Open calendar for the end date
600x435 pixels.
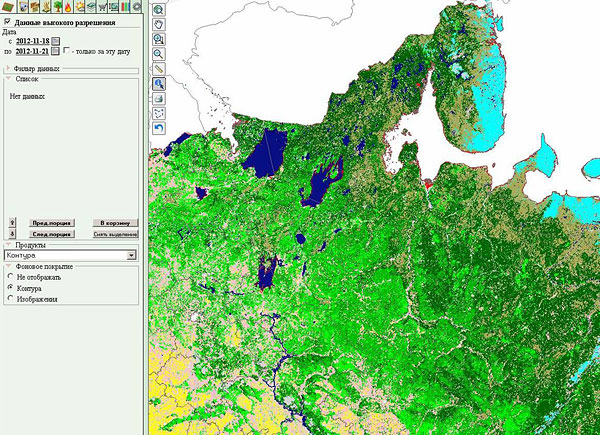tap(56, 50)
